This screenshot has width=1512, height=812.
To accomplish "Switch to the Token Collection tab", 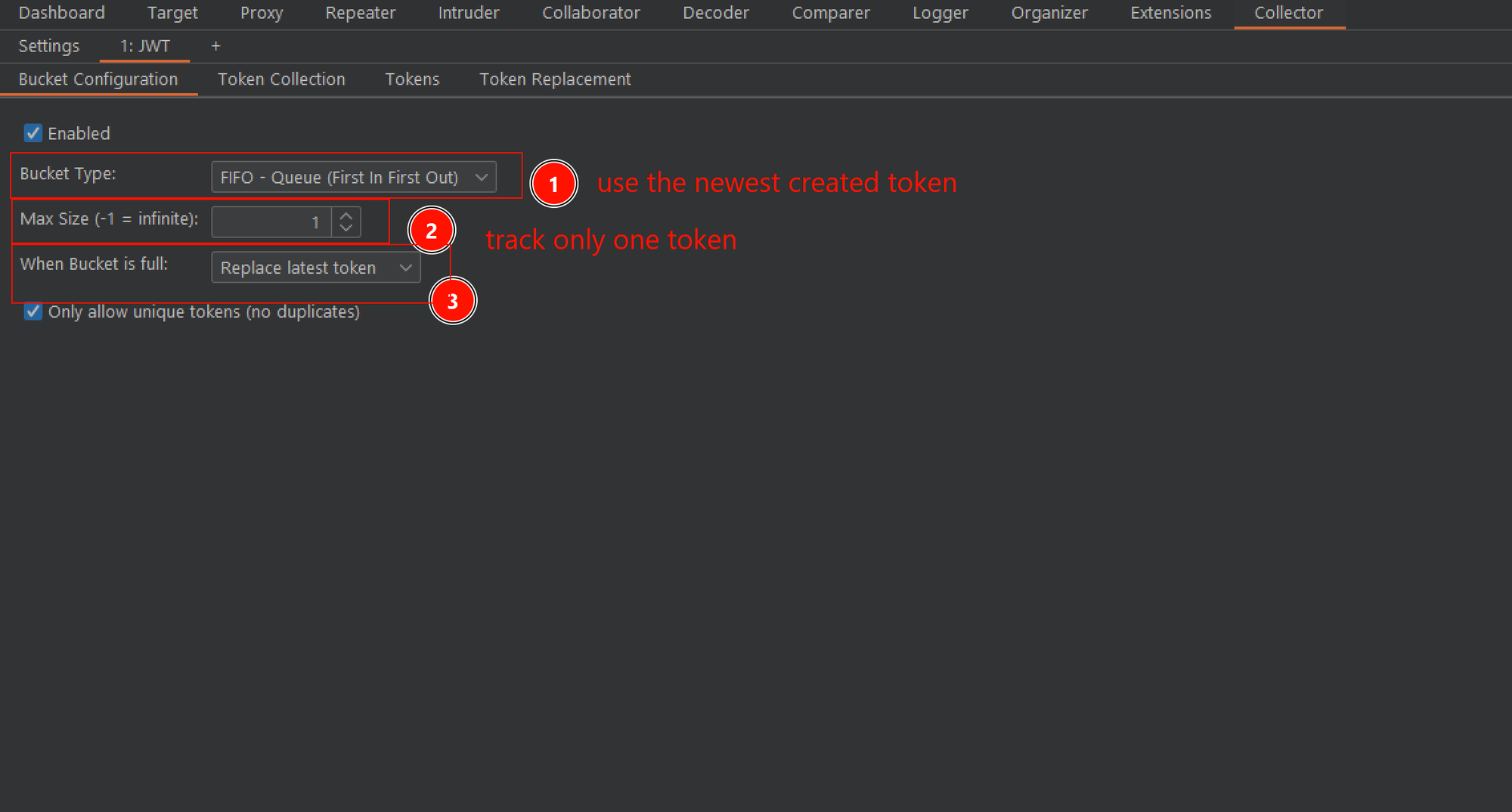I will [x=281, y=79].
